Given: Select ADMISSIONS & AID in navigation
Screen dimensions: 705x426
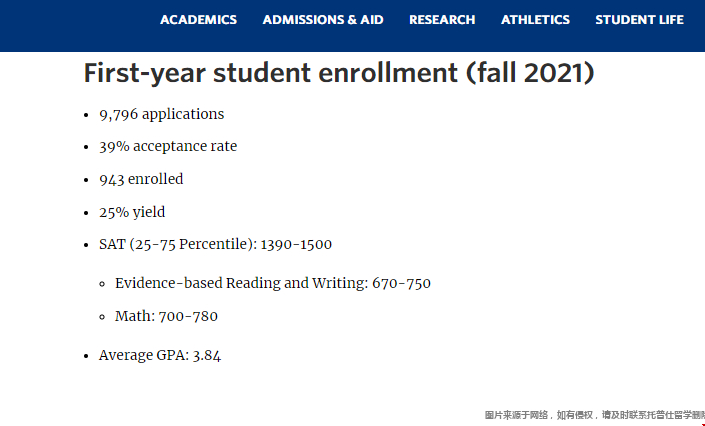Looking at the screenshot, I should (323, 20).
